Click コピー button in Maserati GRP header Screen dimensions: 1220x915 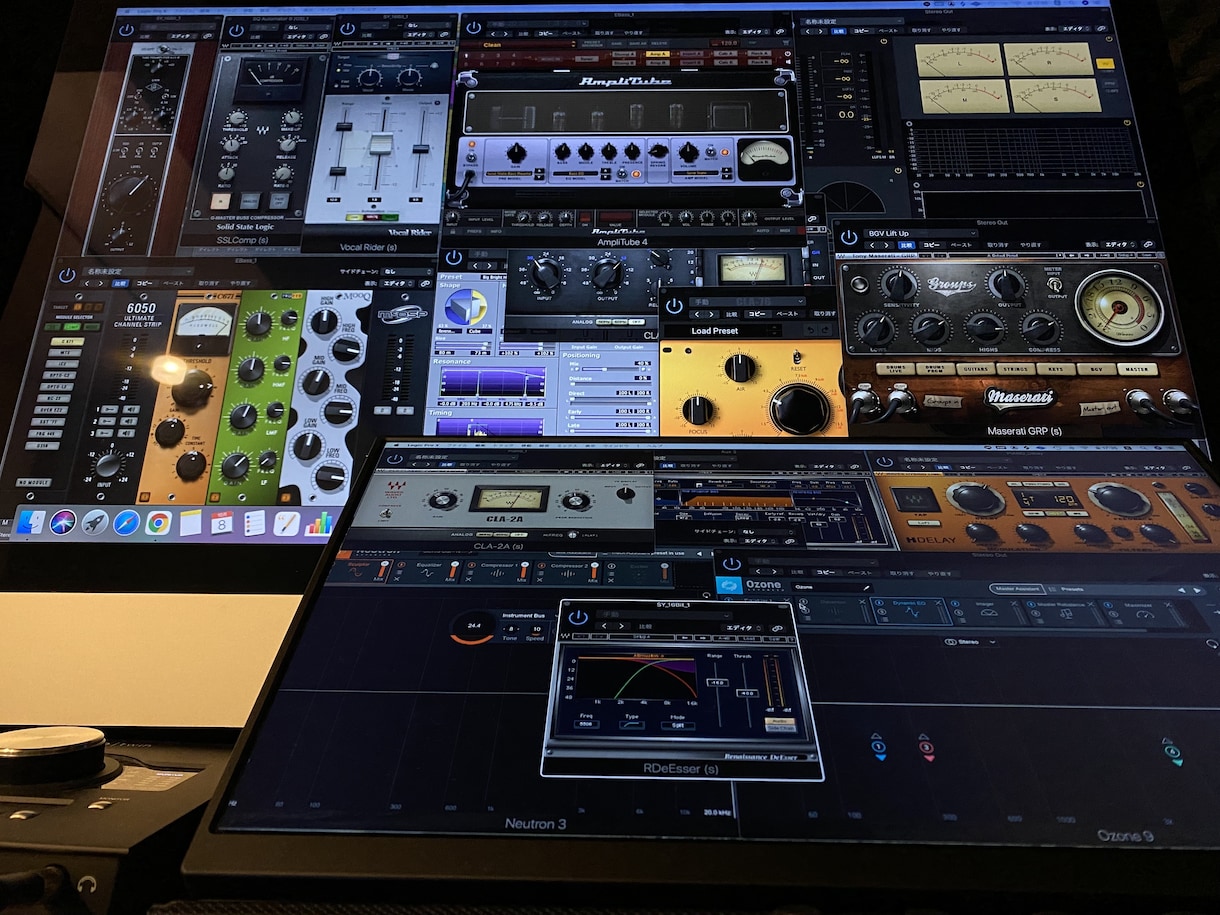point(932,245)
